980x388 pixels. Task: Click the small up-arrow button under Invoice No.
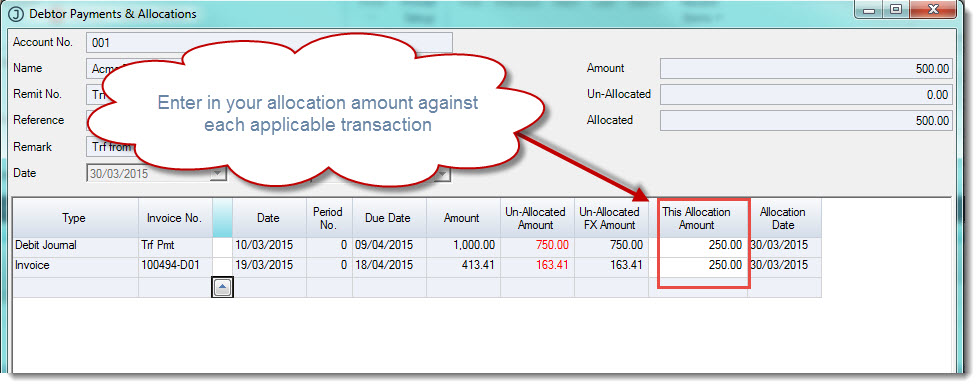(x=223, y=287)
